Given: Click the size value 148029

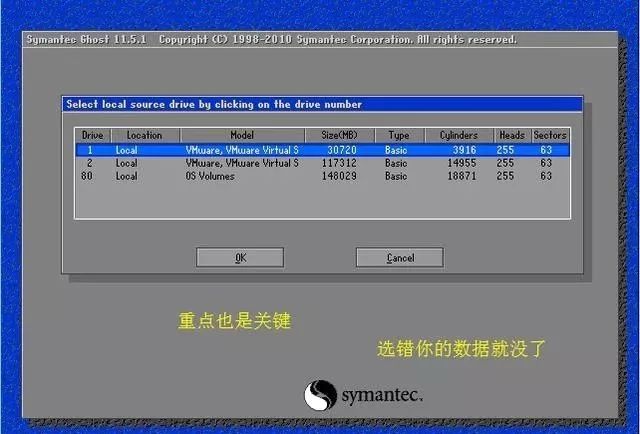Looking at the screenshot, I should coord(339,176).
